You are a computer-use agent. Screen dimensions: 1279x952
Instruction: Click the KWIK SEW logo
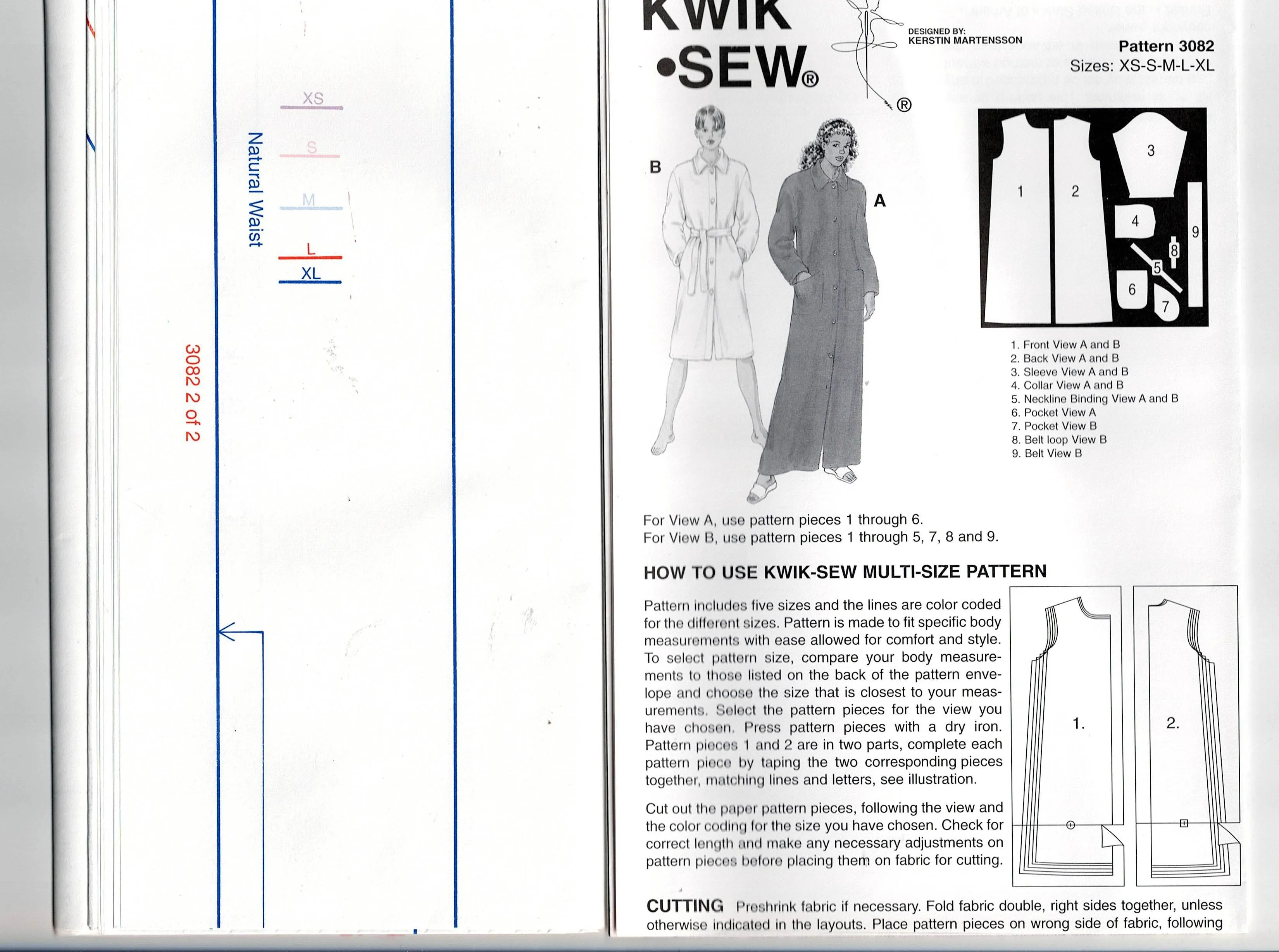coord(731,45)
